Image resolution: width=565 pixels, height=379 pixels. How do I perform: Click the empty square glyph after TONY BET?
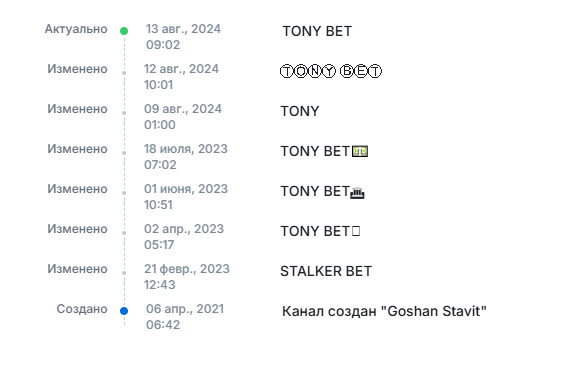[356, 231]
